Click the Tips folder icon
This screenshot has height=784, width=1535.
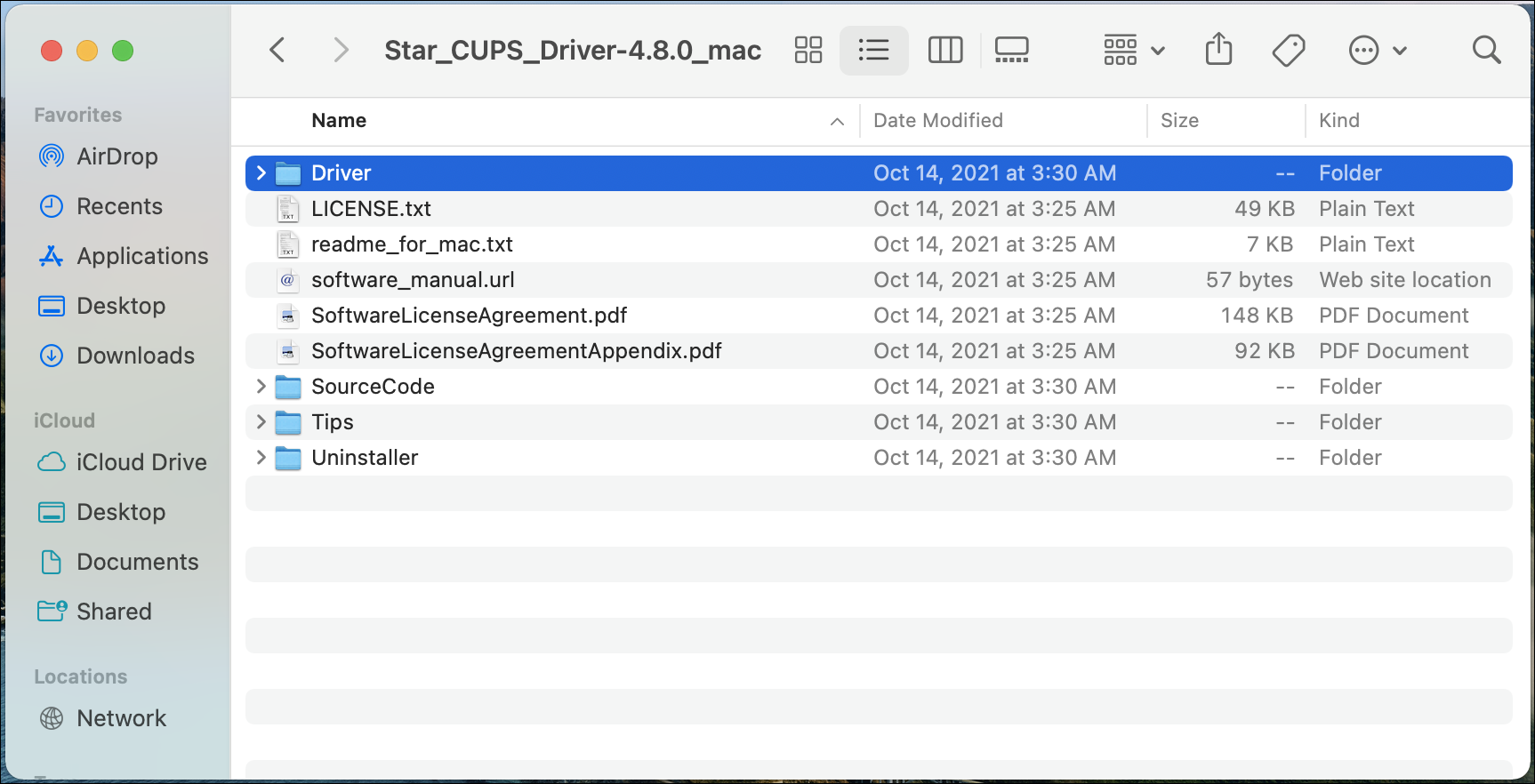coord(288,422)
